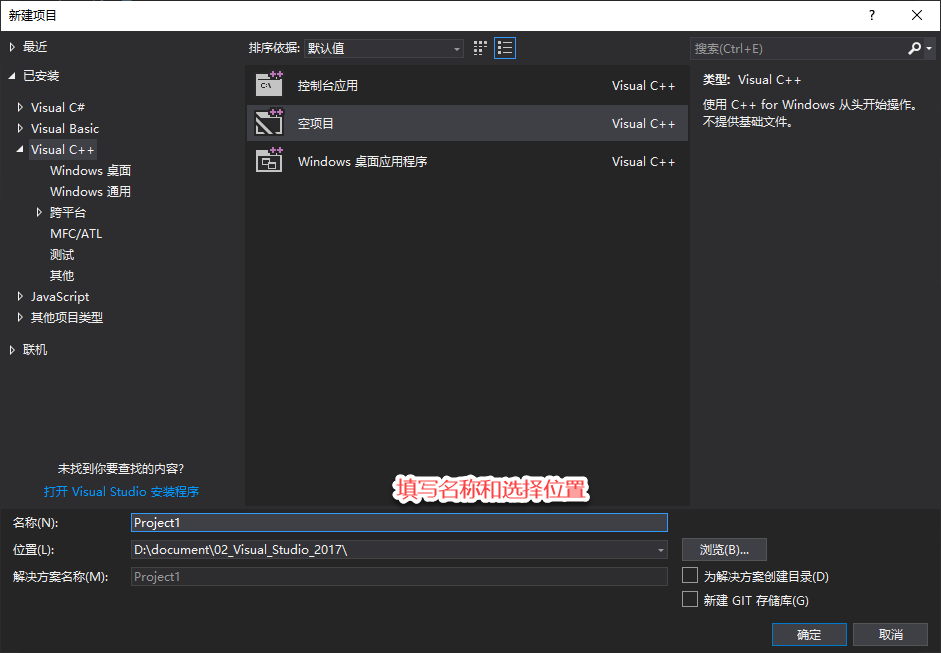Expand the 跨平台 node arrow
The width and height of the screenshot is (941, 653).
tap(39, 212)
